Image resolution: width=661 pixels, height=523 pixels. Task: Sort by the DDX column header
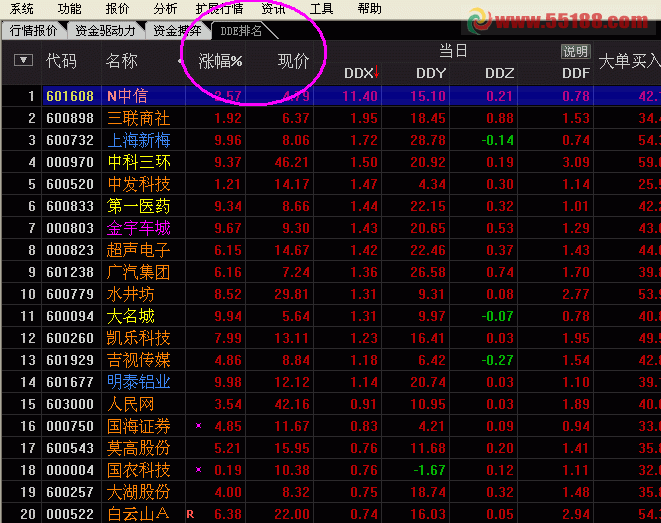click(358, 73)
